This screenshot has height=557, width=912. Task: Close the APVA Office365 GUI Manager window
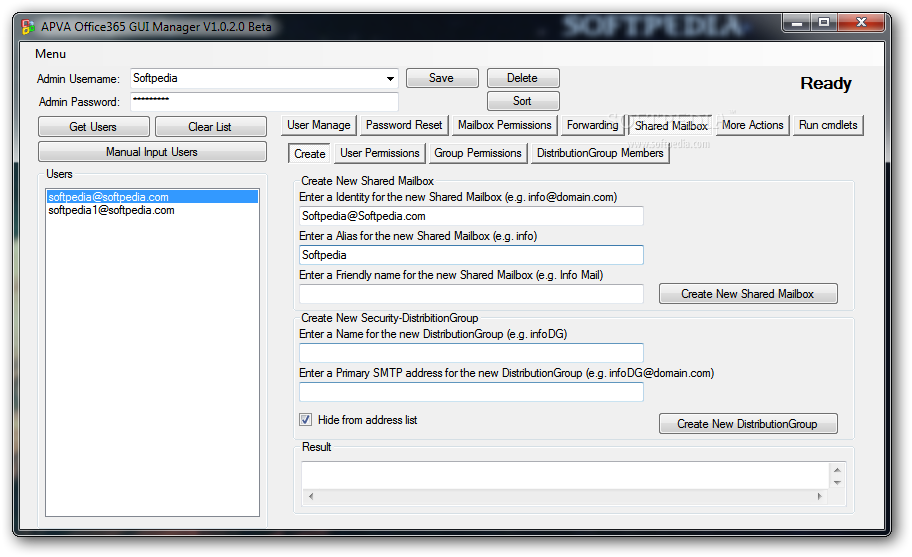861,23
